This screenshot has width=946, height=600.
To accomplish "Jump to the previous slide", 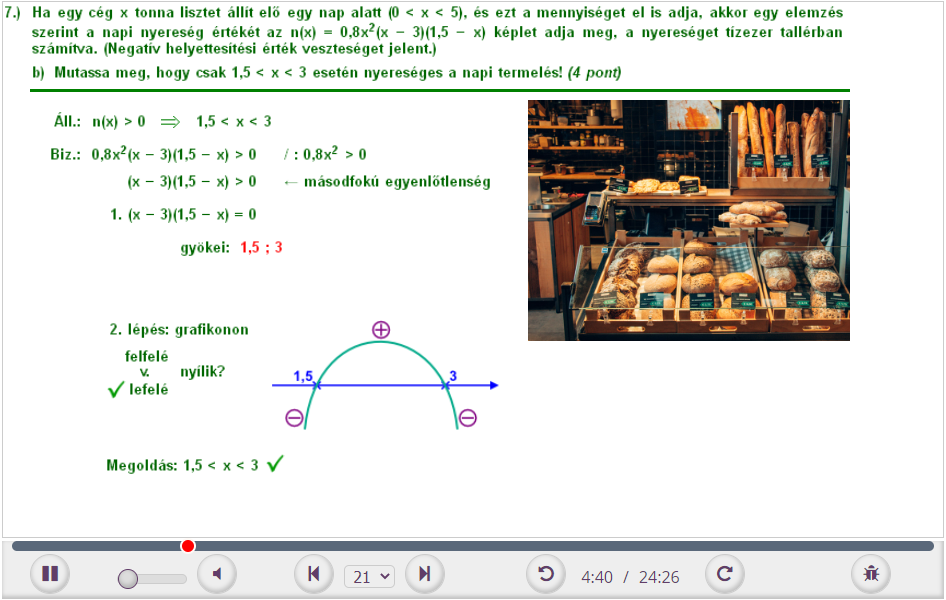I will tap(313, 574).
